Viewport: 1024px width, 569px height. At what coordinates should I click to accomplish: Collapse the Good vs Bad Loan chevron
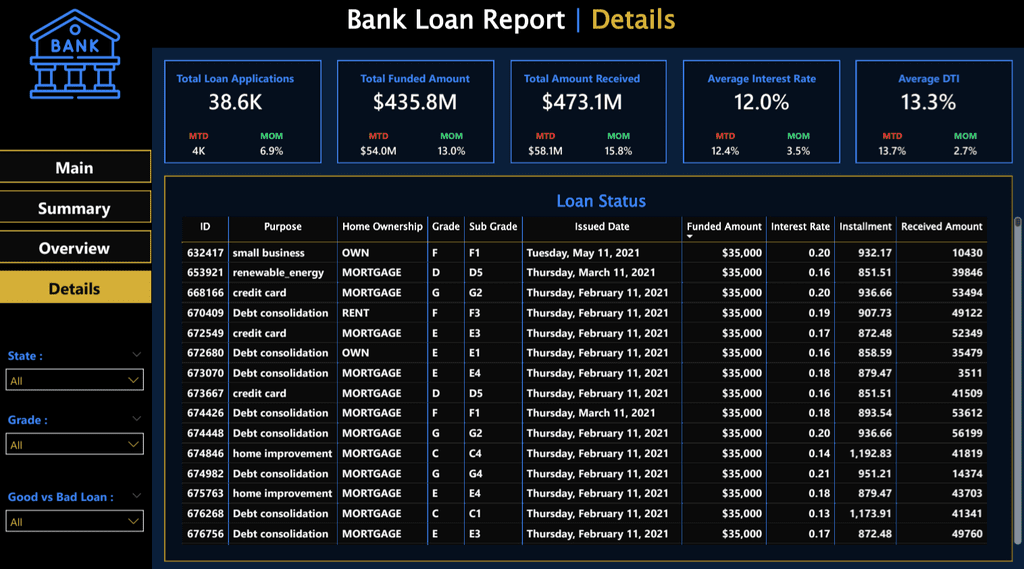[136, 496]
